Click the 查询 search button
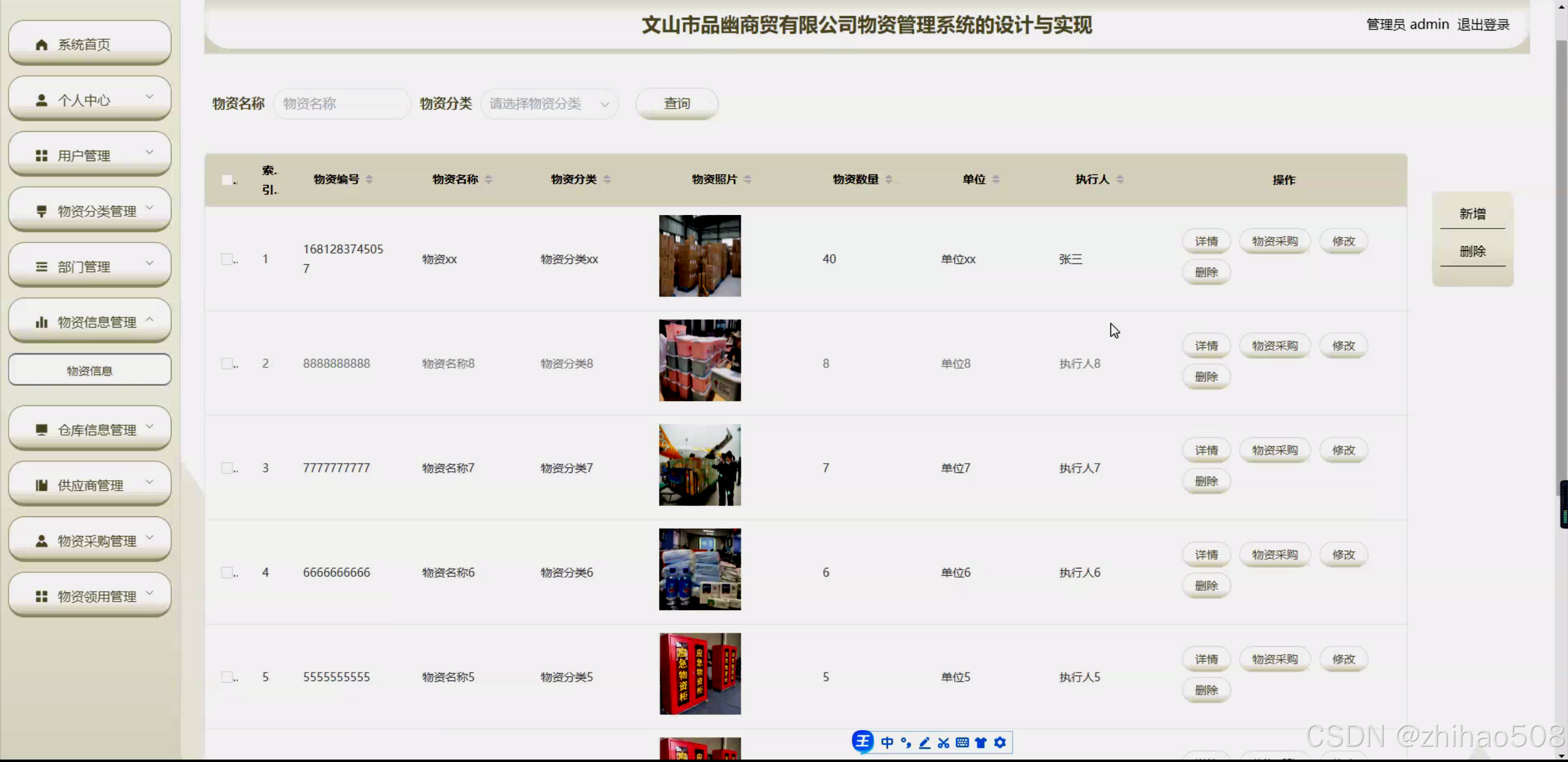The image size is (1568, 762). (x=676, y=104)
